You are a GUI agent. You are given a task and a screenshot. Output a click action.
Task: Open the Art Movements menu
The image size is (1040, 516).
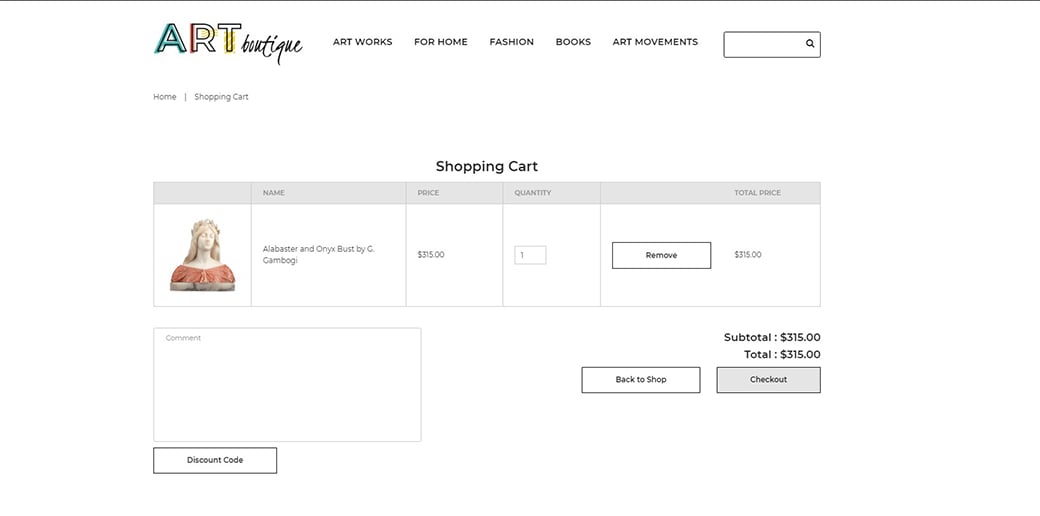[655, 42]
